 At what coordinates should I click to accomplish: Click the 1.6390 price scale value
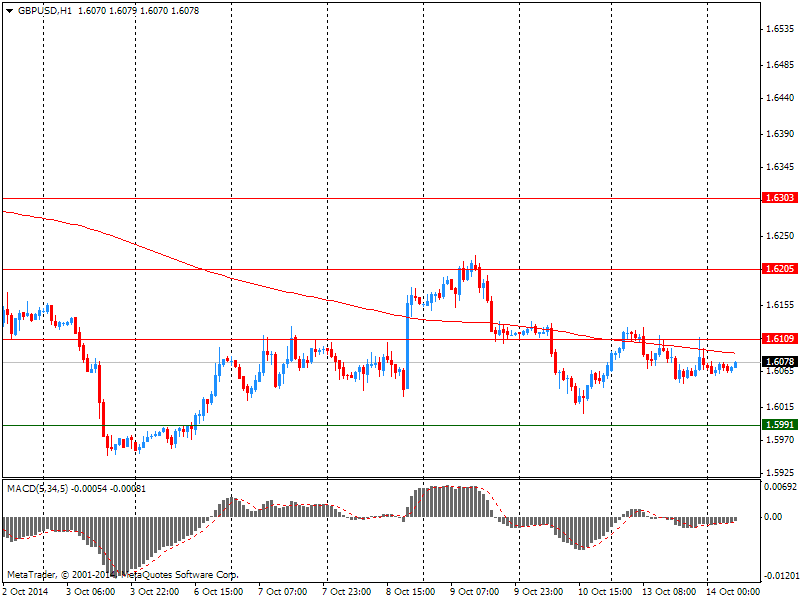(x=780, y=134)
